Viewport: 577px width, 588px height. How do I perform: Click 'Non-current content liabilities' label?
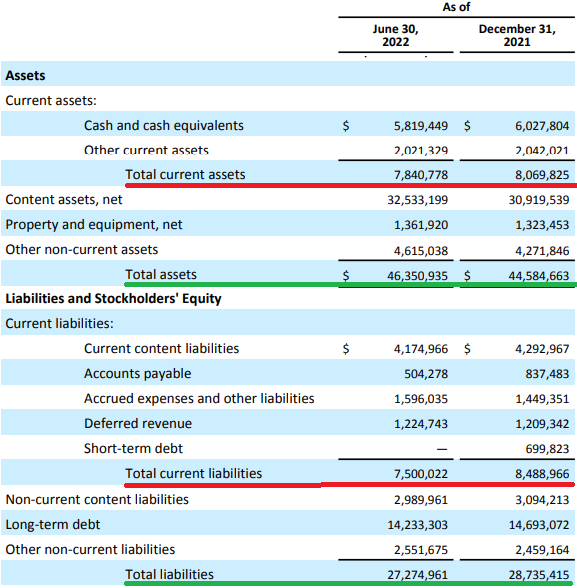tap(97, 500)
